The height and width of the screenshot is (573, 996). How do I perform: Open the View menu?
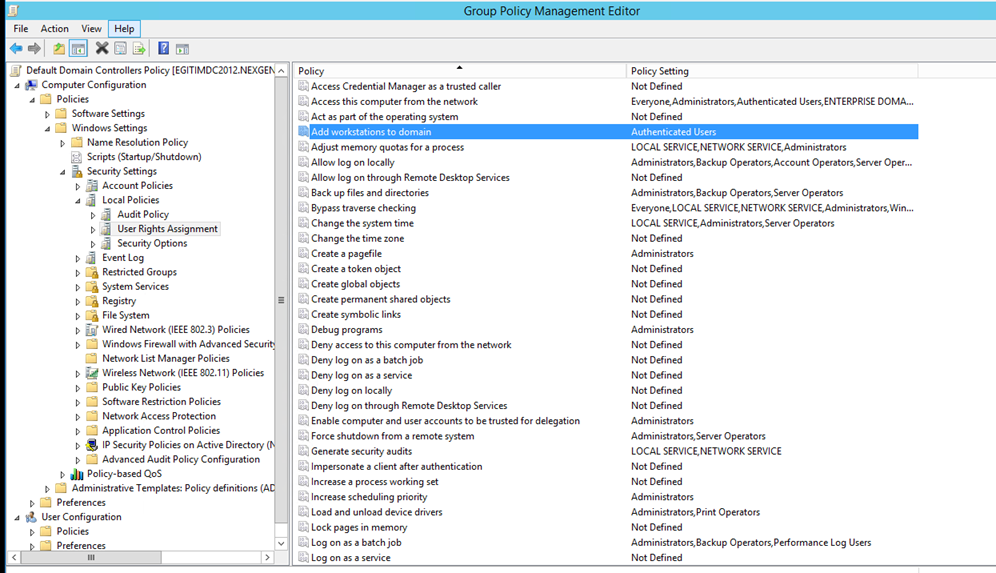coord(91,29)
